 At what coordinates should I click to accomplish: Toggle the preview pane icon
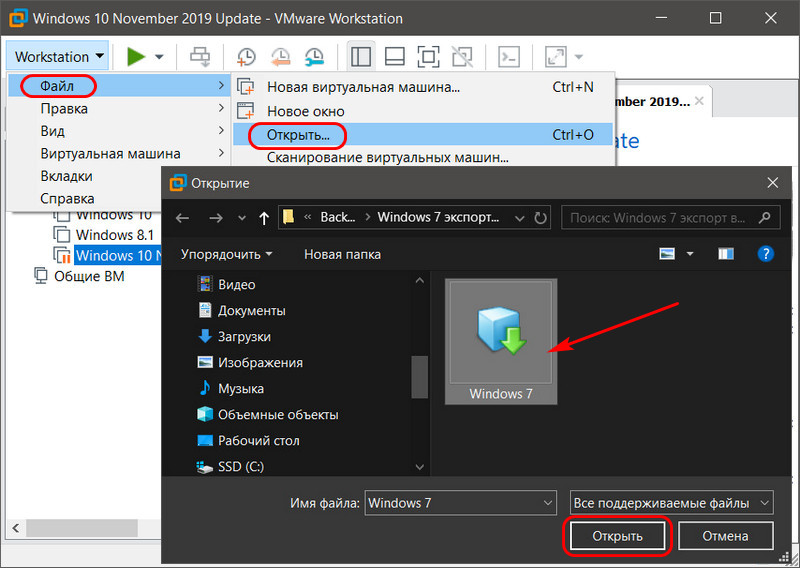pos(726,253)
